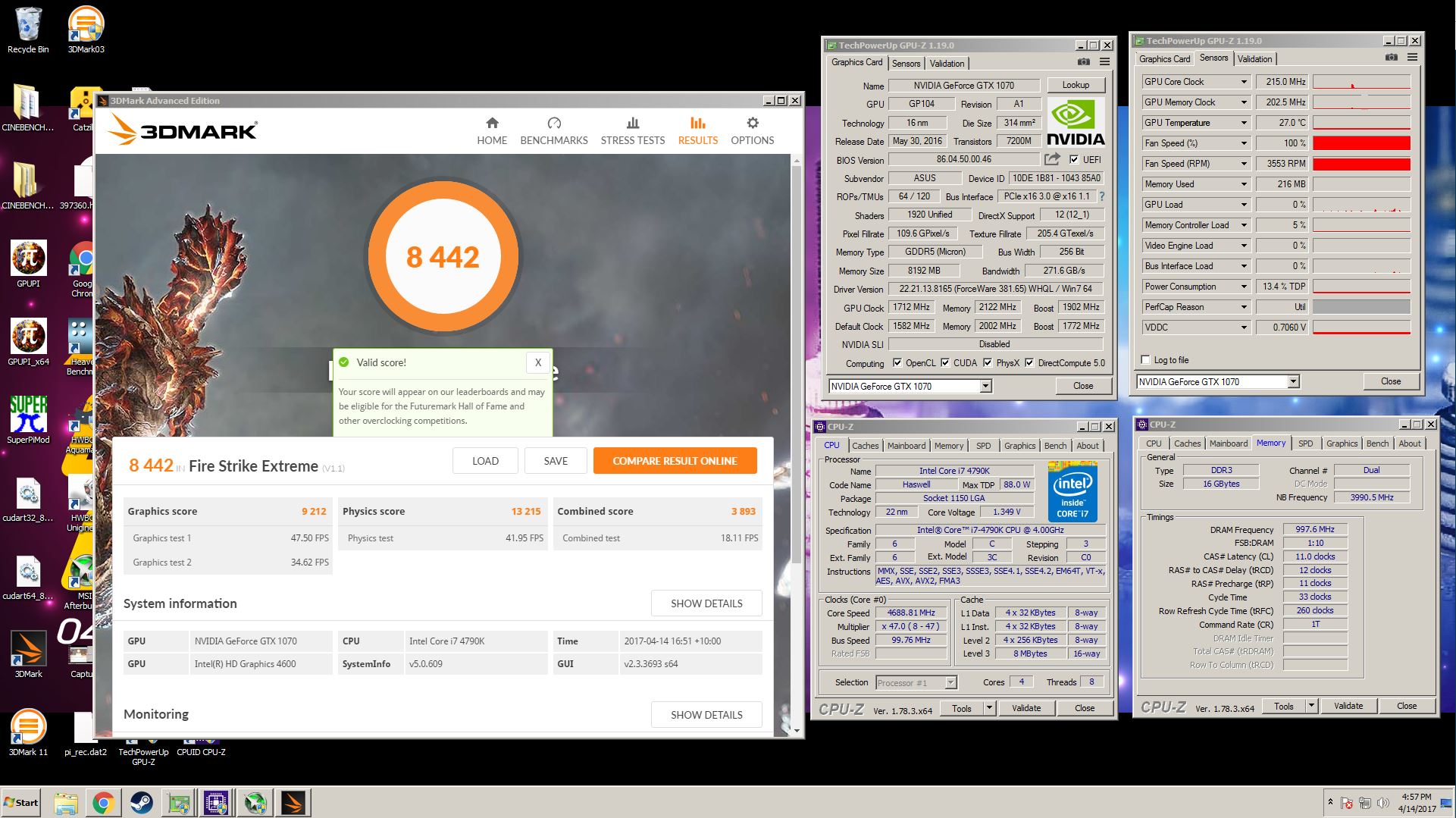
Task: Enable the Log to file checkbox
Action: [x=1145, y=360]
